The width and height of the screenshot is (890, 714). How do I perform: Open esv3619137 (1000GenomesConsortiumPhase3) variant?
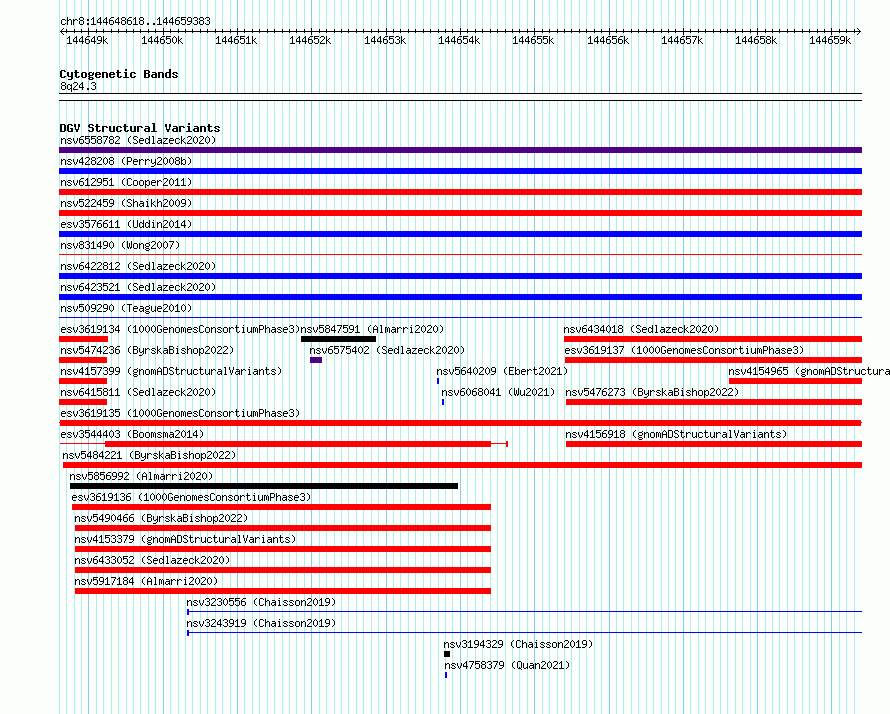[684, 350]
